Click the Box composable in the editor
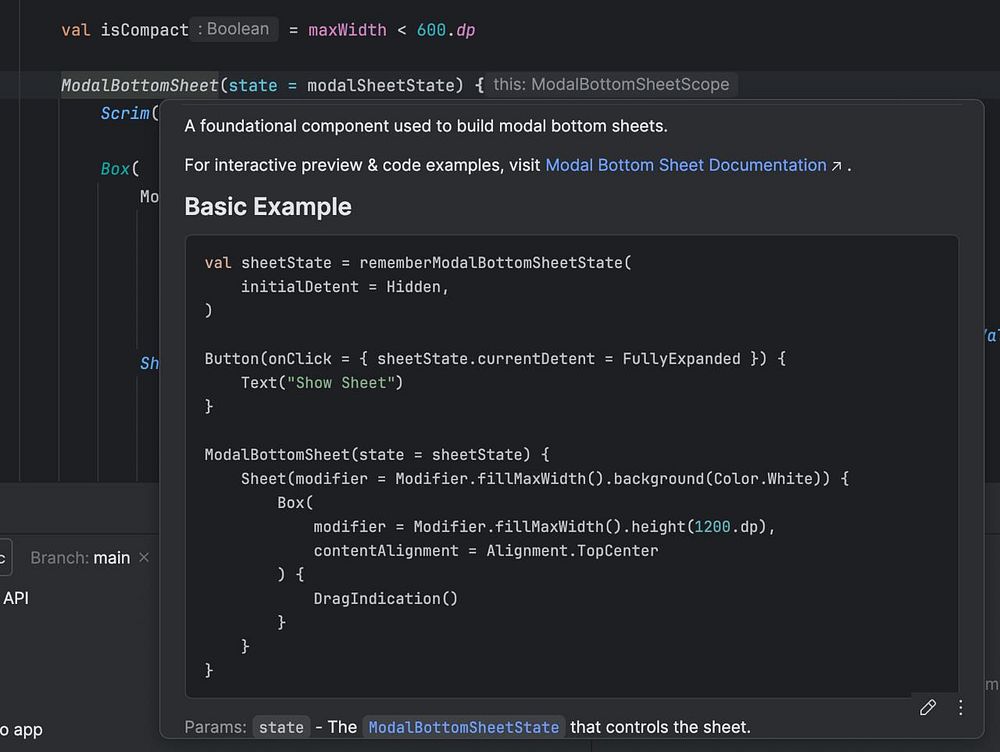Screen dimensions: 1000x752 click(116, 169)
